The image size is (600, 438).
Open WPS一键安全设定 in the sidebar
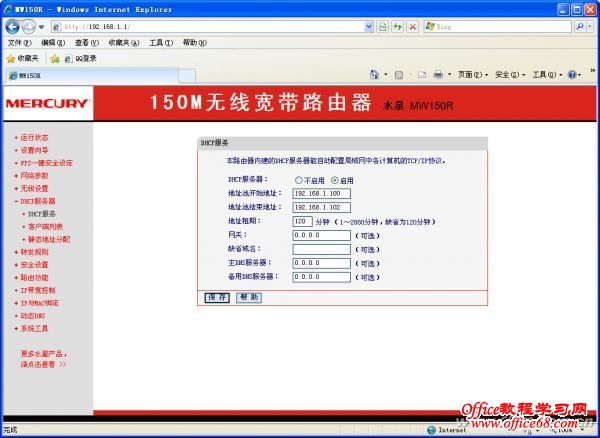coord(46,163)
